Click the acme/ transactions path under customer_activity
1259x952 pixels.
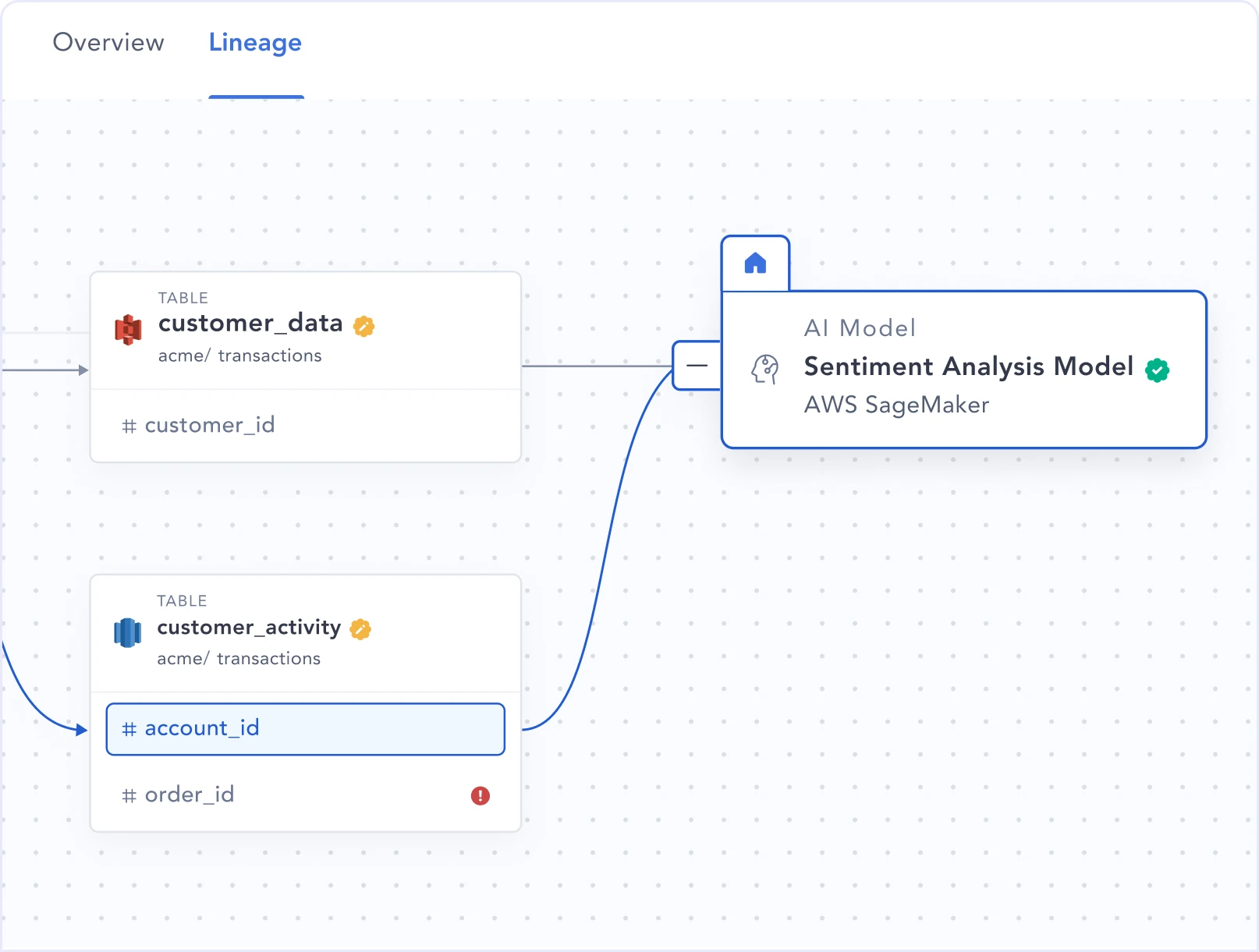pos(239,659)
